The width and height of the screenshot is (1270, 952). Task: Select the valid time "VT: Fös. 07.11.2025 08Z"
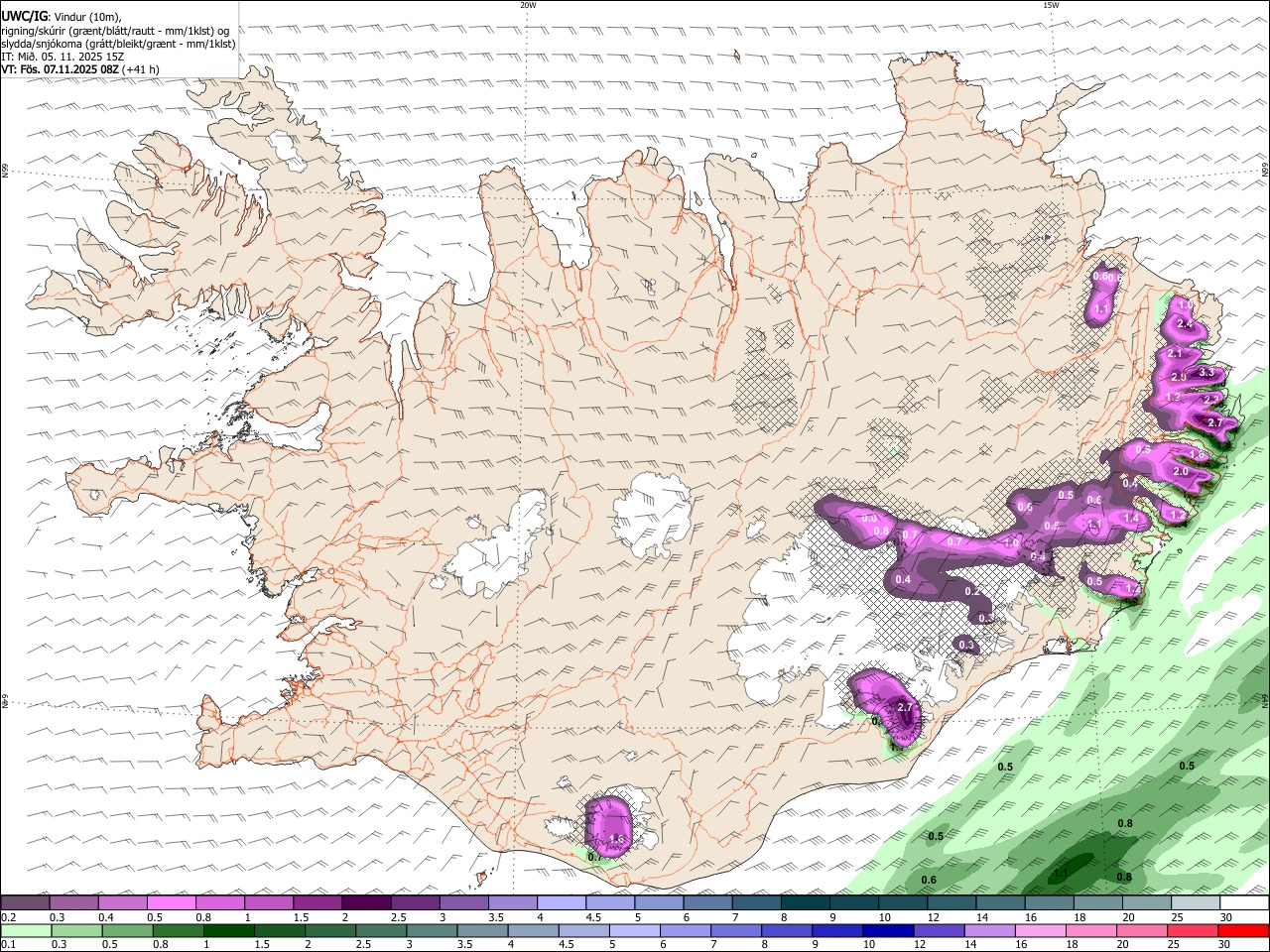[60, 69]
